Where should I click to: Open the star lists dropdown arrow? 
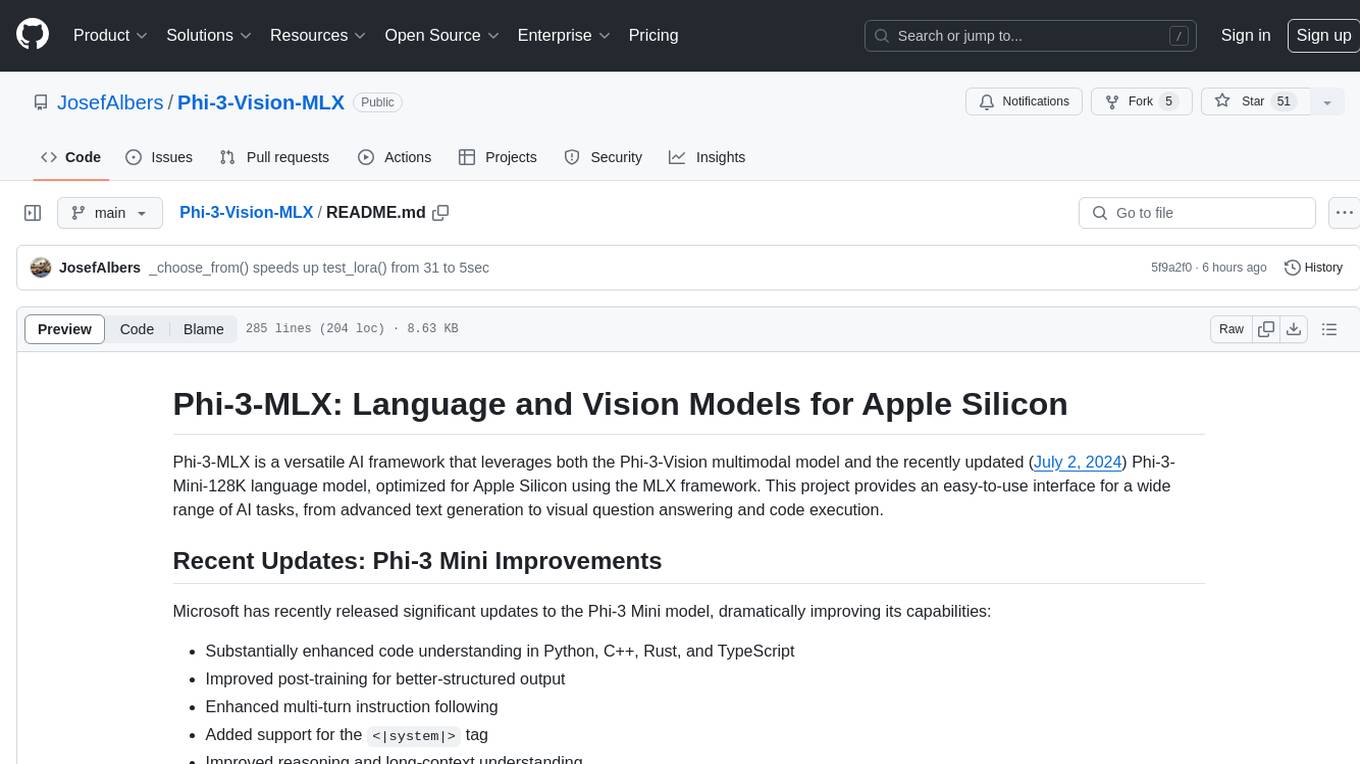pyautogui.click(x=1327, y=102)
